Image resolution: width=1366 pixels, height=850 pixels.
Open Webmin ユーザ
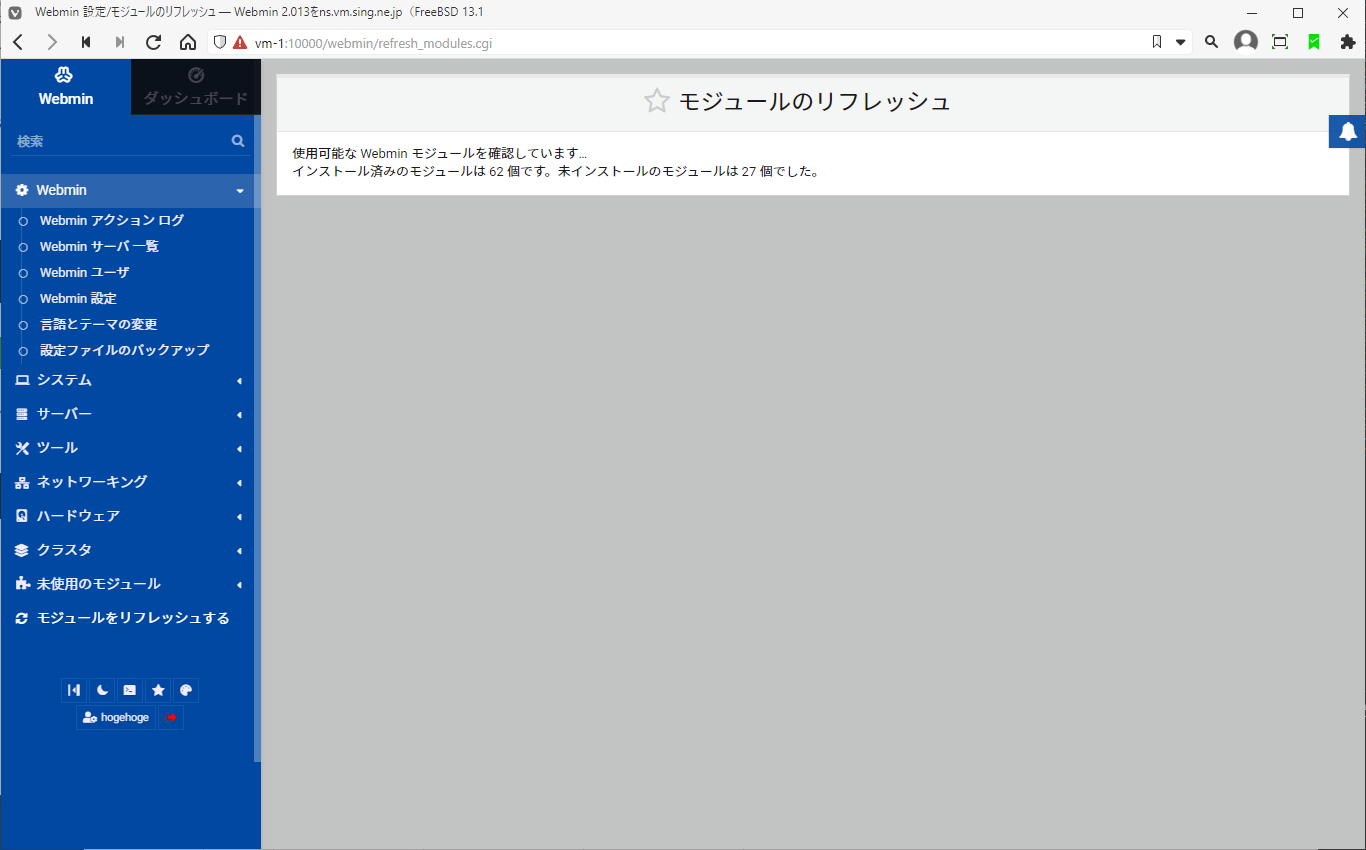pyautogui.click(x=84, y=272)
